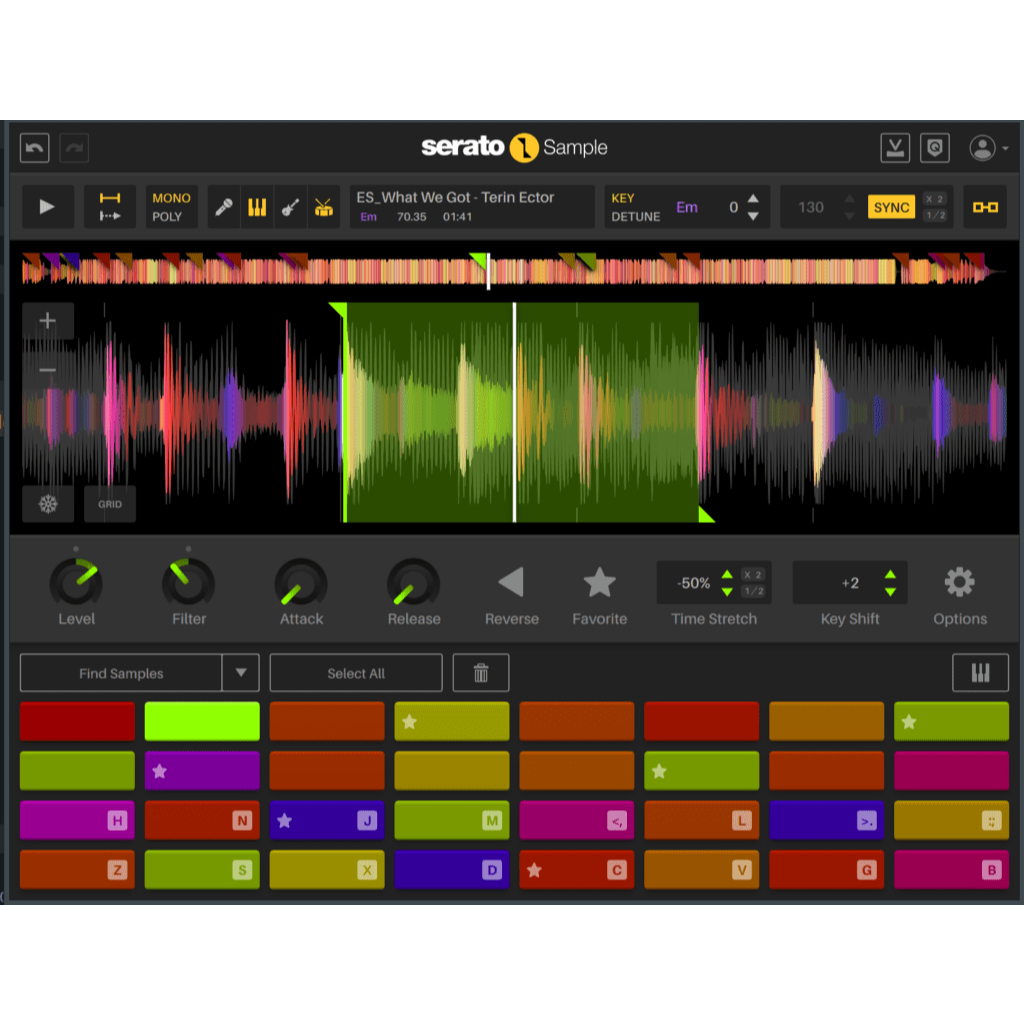Click the link/cue pattern icon at top right
Screen dimensions: 1024x1024
tap(985, 207)
